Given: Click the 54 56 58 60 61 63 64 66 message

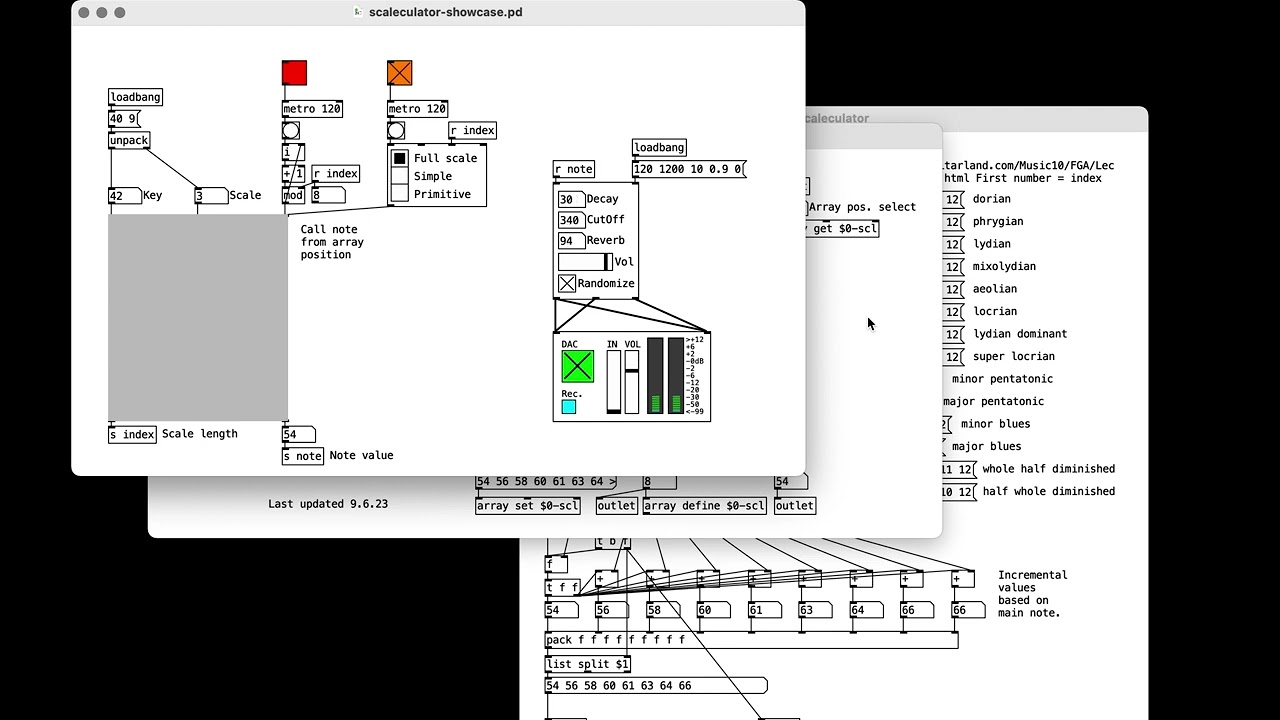Looking at the screenshot, I should [x=656, y=686].
